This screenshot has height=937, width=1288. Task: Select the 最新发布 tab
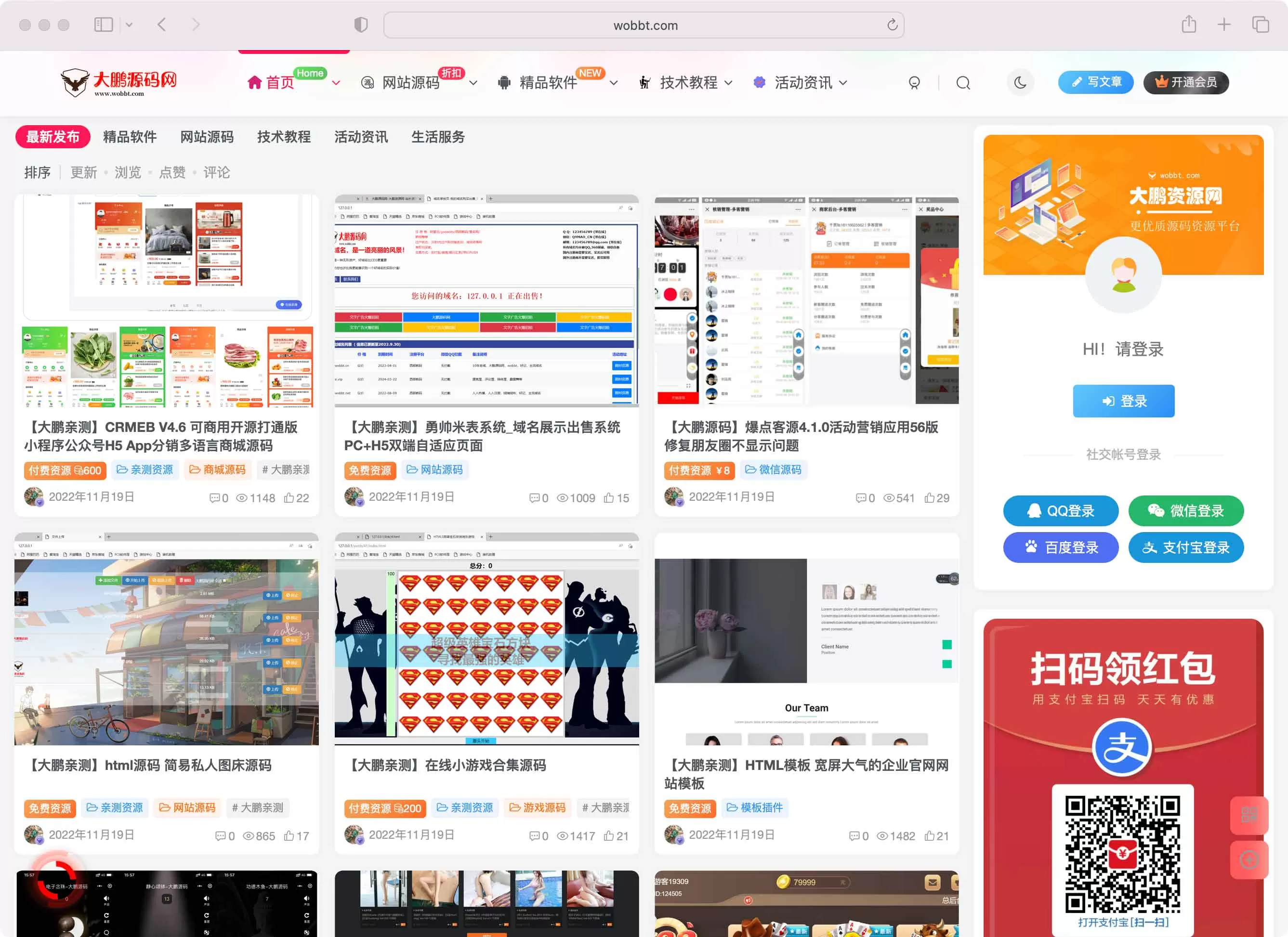point(52,137)
